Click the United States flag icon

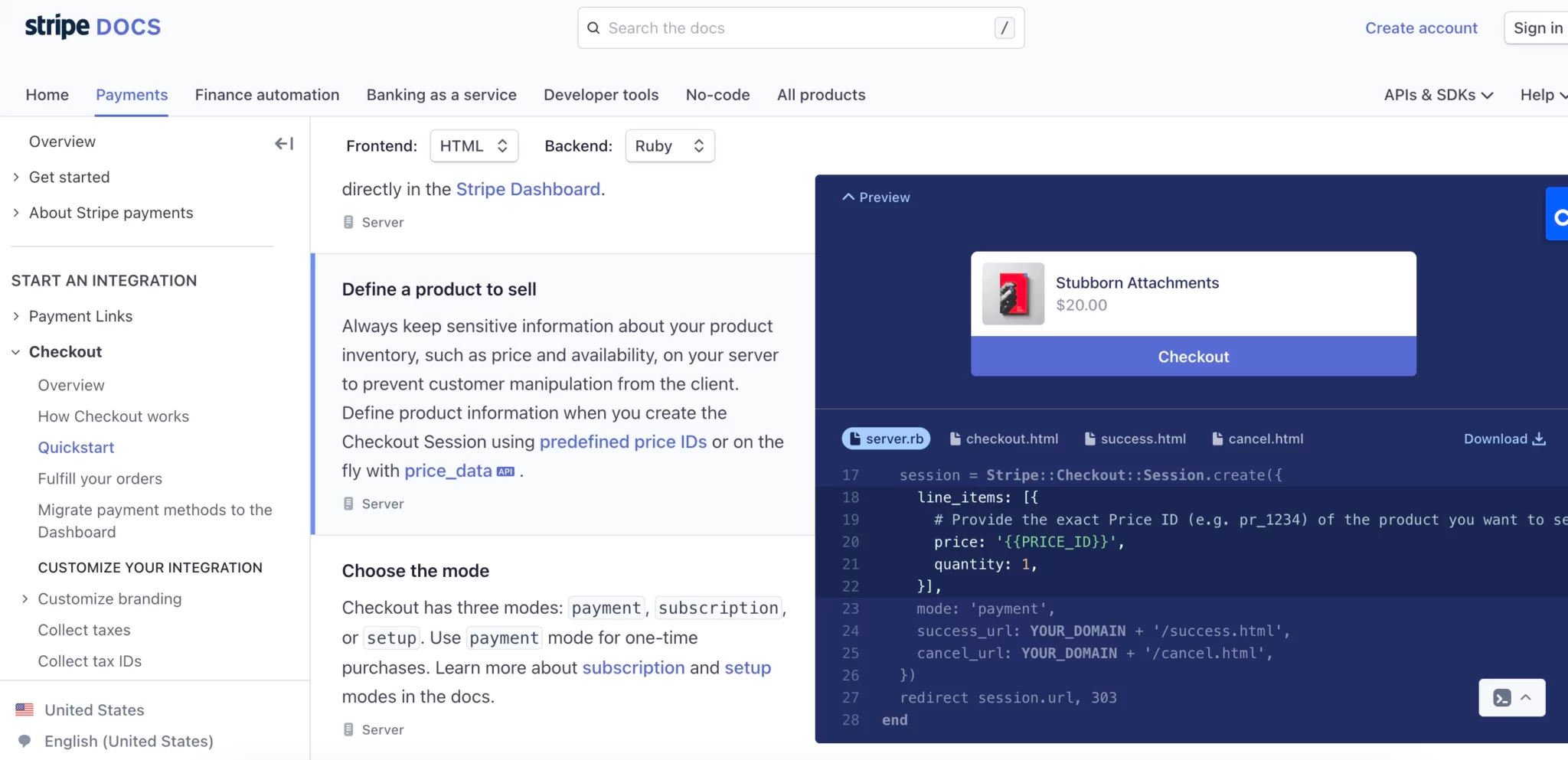click(x=24, y=709)
